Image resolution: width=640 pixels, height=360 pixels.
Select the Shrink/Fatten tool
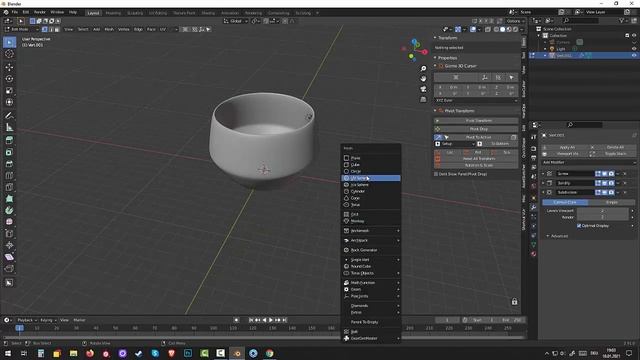9,245
